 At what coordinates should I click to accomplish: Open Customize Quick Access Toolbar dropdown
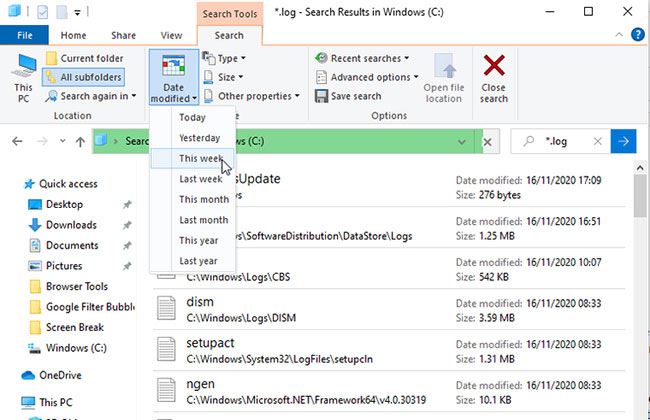[77, 13]
